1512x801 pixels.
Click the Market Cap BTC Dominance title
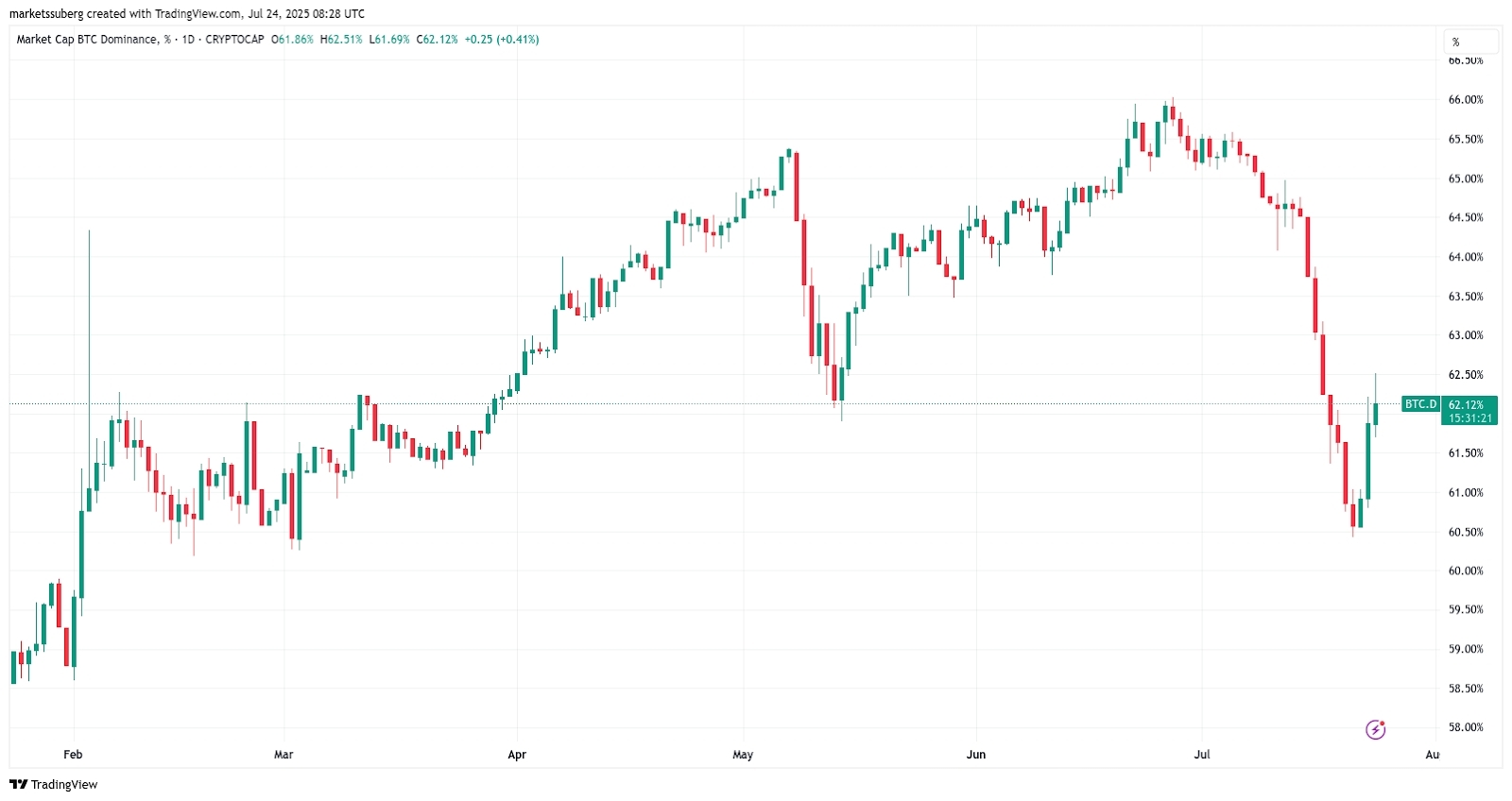point(87,40)
